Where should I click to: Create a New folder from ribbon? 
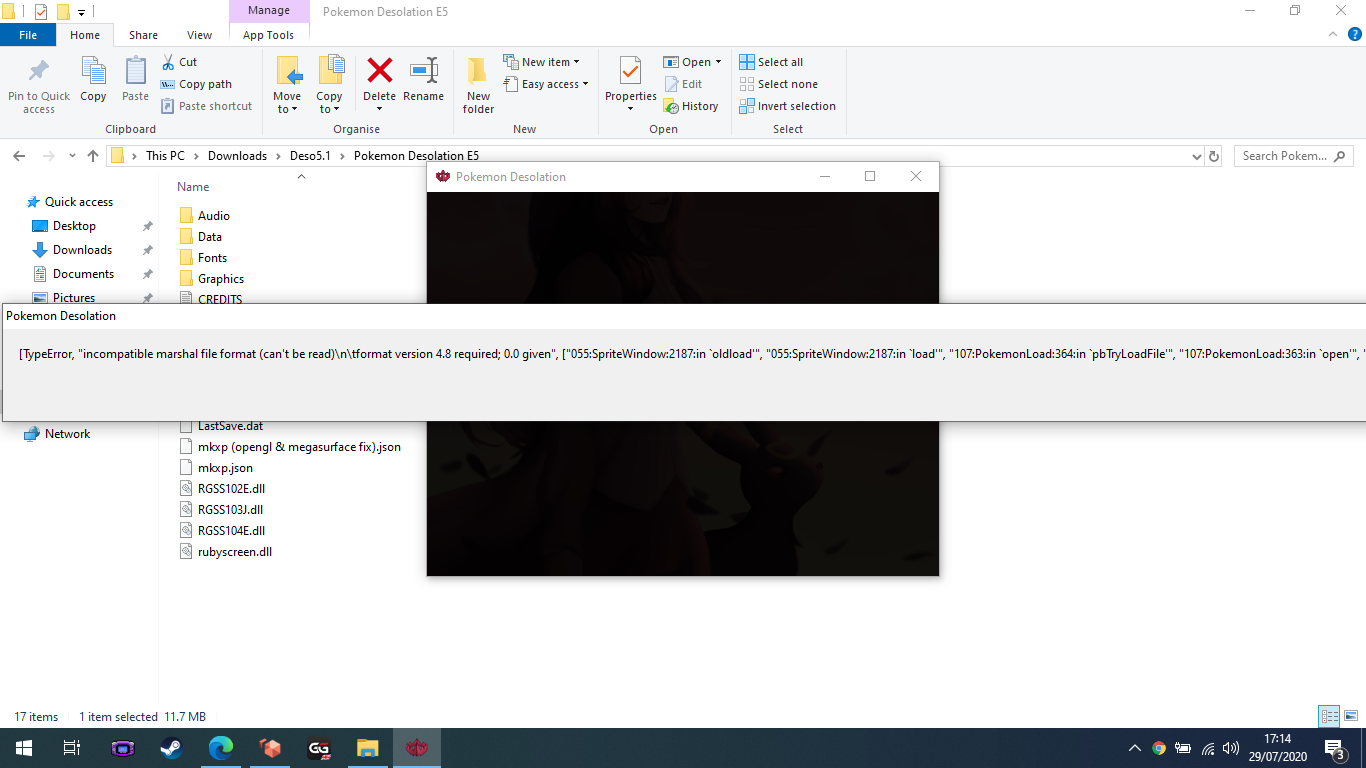478,85
